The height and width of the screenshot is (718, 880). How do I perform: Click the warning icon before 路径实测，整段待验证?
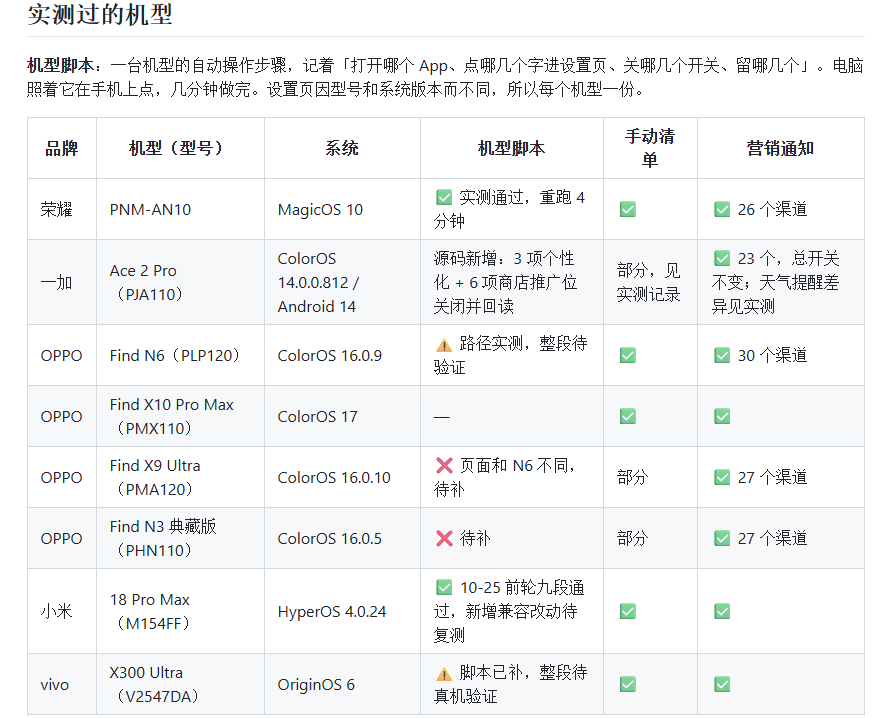tap(443, 344)
